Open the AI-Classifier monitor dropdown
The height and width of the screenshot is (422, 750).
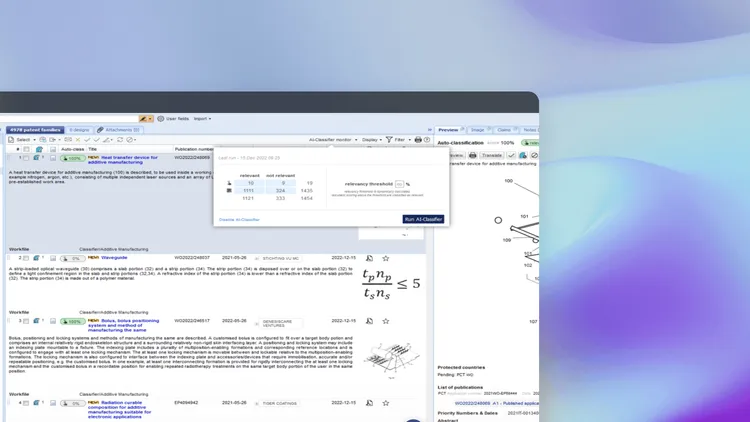[333, 140]
